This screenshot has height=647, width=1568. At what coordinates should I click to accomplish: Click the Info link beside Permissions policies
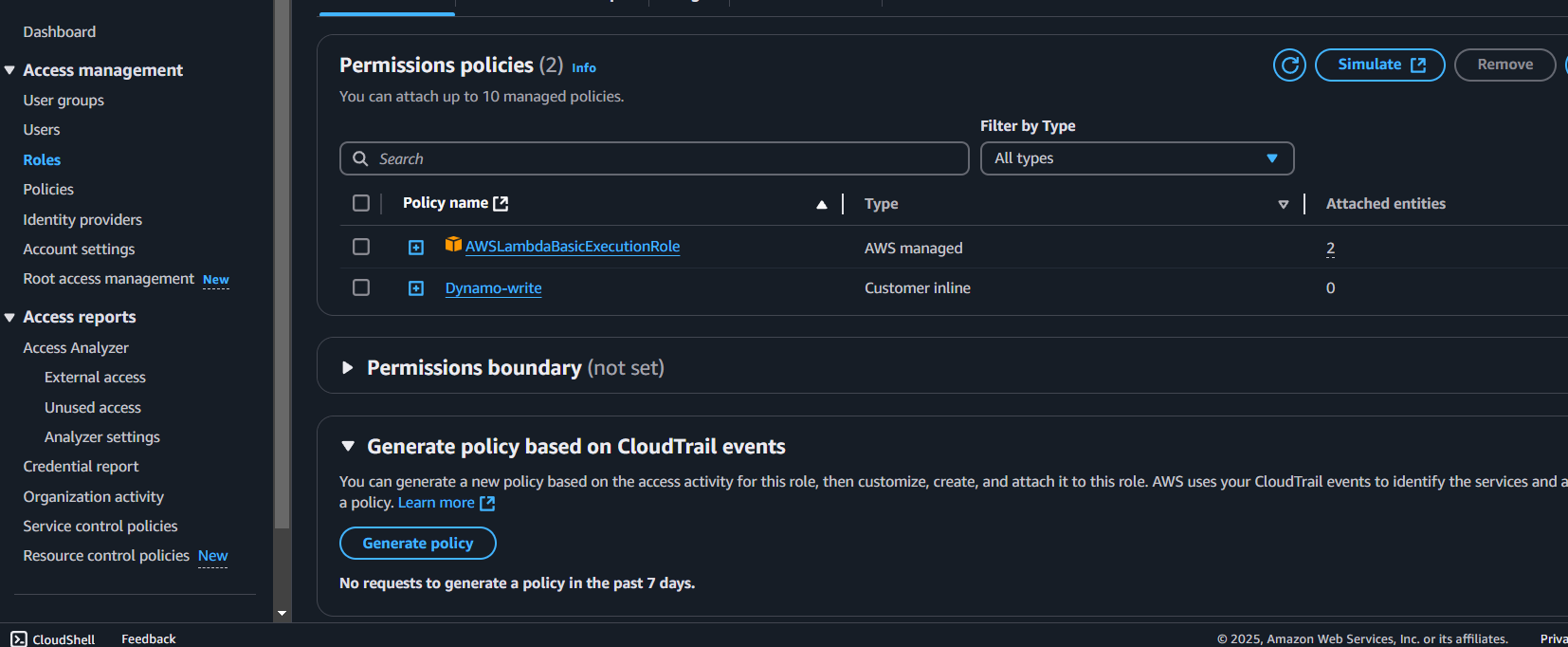point(584,67)
